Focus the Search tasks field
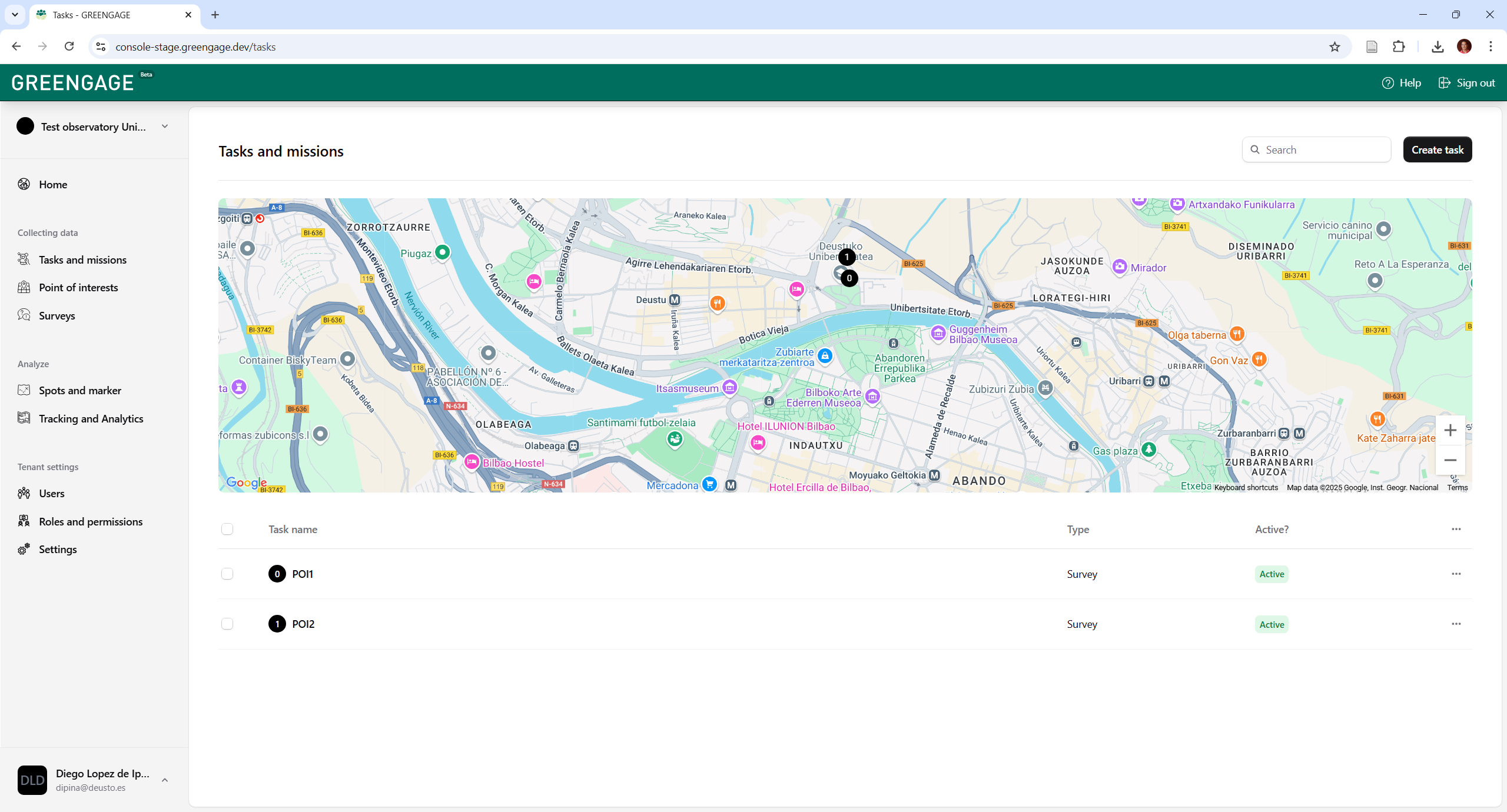This screenshot has width=1507, height=812. (1316, 149)
